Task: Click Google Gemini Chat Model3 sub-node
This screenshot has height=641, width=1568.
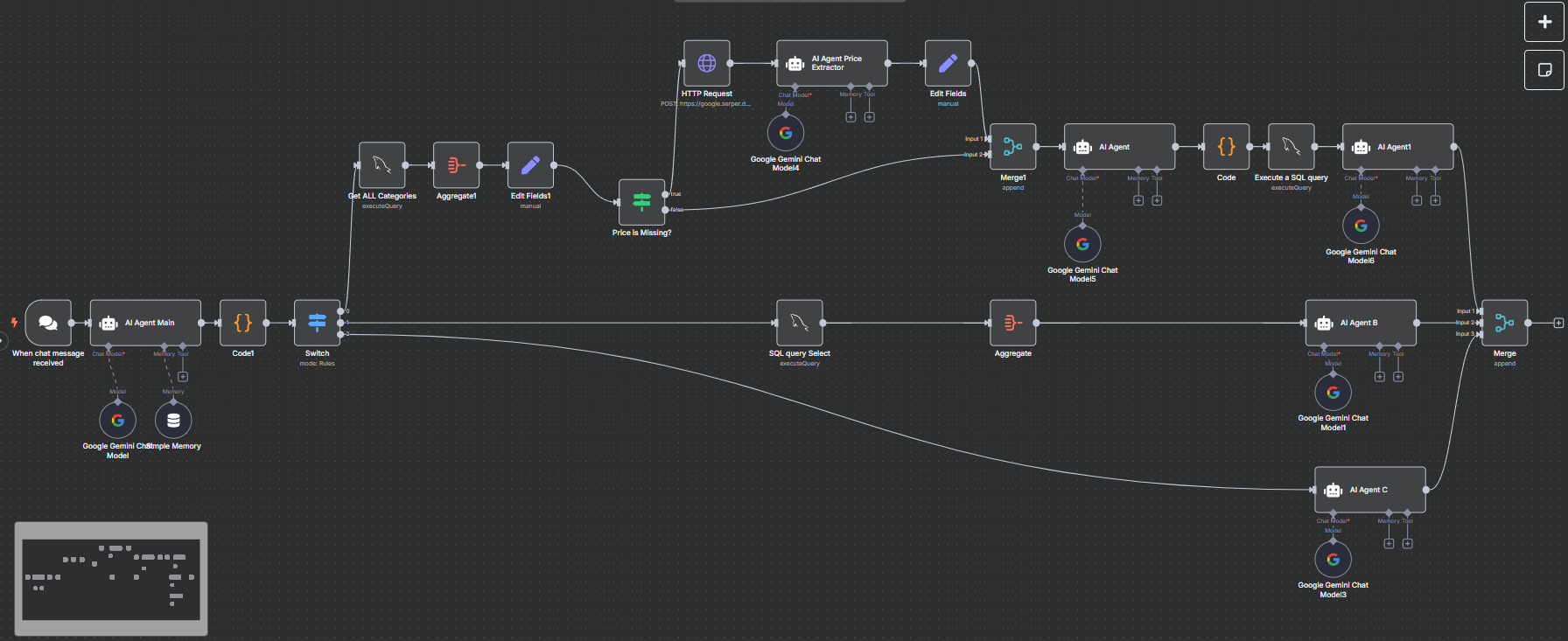Action: tap(1333, 560)
